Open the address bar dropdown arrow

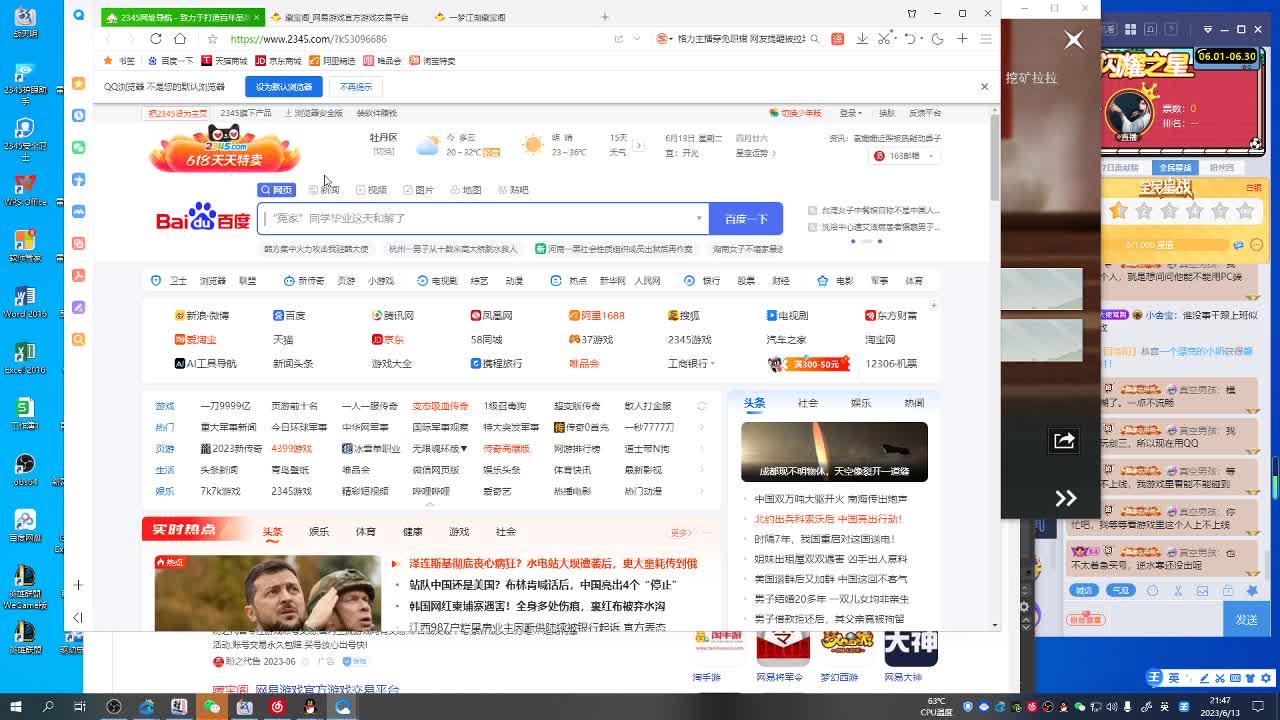tap(638, 38)
